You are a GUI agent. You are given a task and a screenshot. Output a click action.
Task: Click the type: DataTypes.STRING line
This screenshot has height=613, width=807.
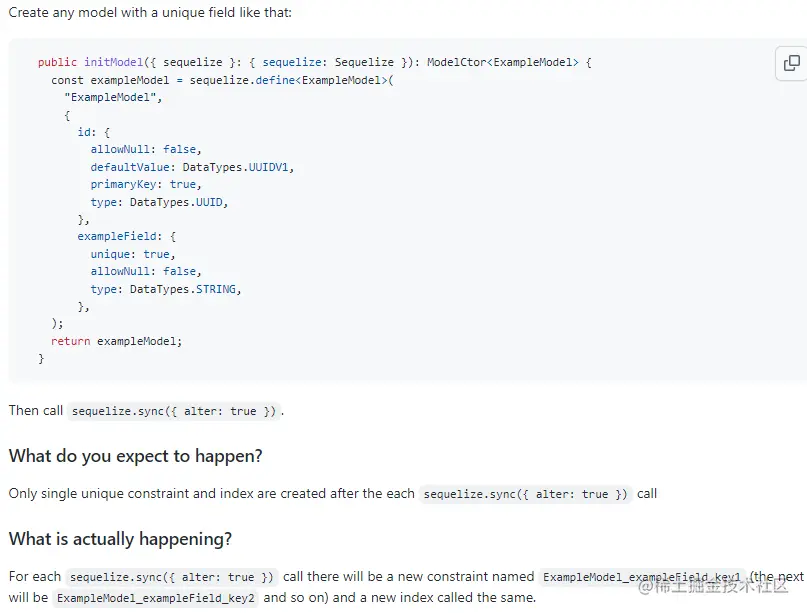coord(166,289)
